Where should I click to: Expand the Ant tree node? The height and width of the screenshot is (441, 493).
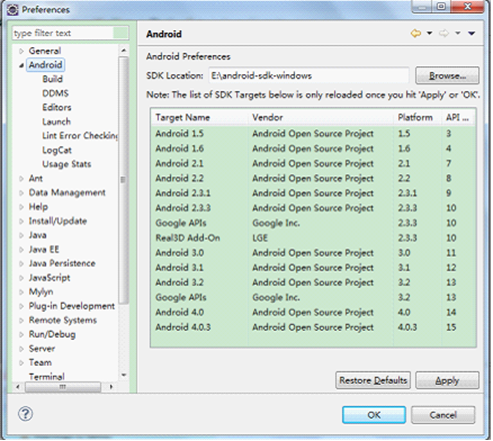(21, 179)
